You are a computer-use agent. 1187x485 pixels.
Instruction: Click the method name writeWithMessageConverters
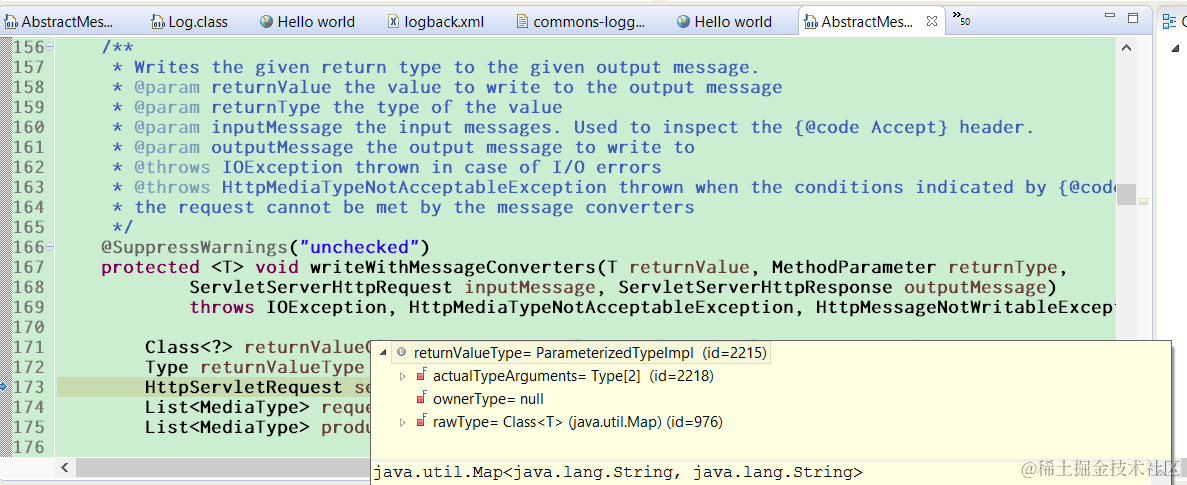(452, 267)
